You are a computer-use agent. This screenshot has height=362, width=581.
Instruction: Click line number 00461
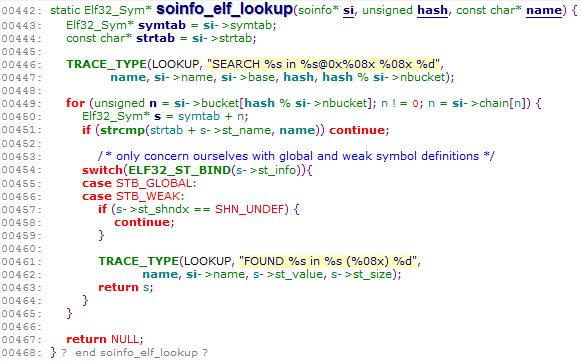tap(21, 262)
